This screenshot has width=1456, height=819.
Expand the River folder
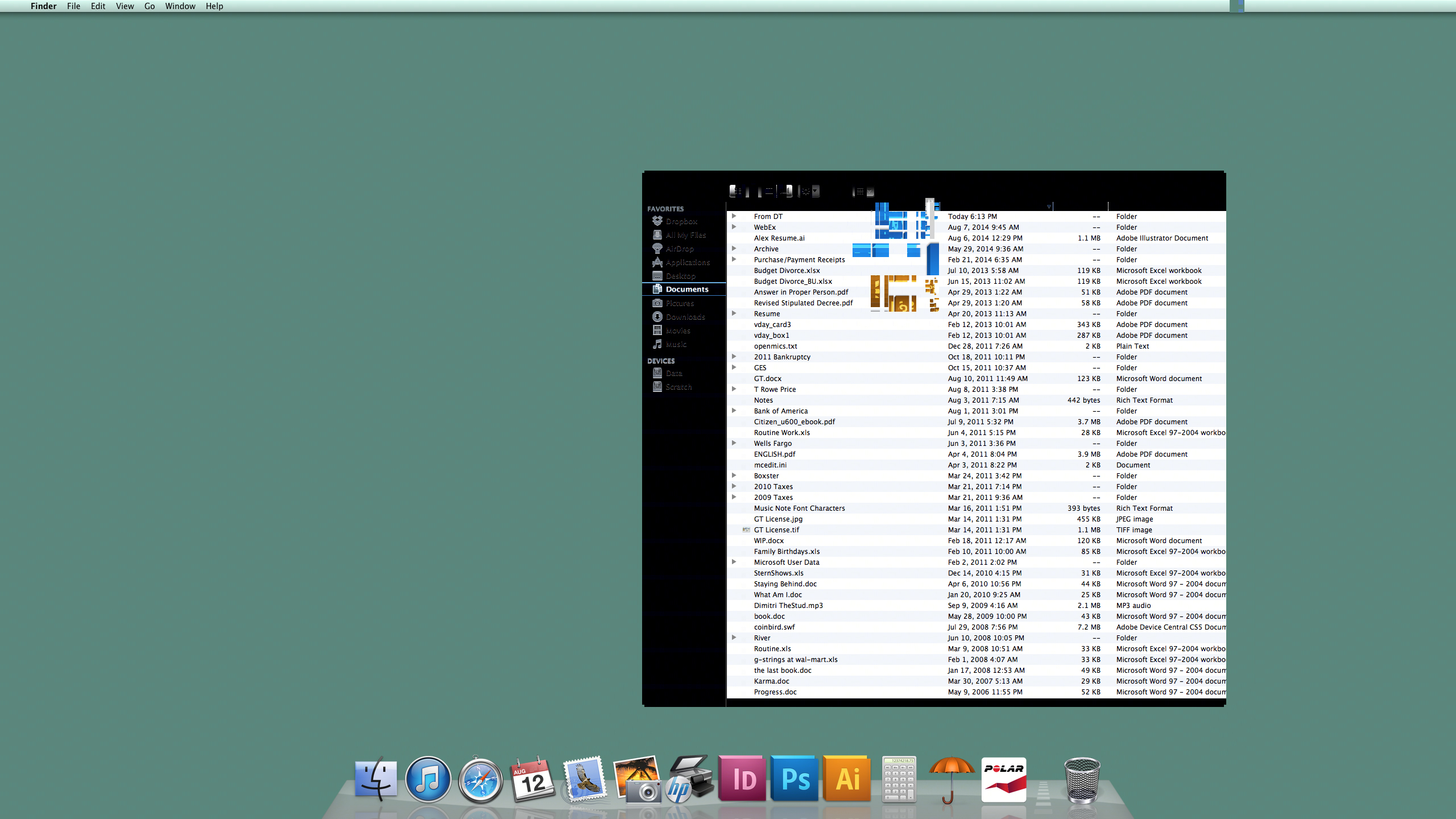coord(734,638)
